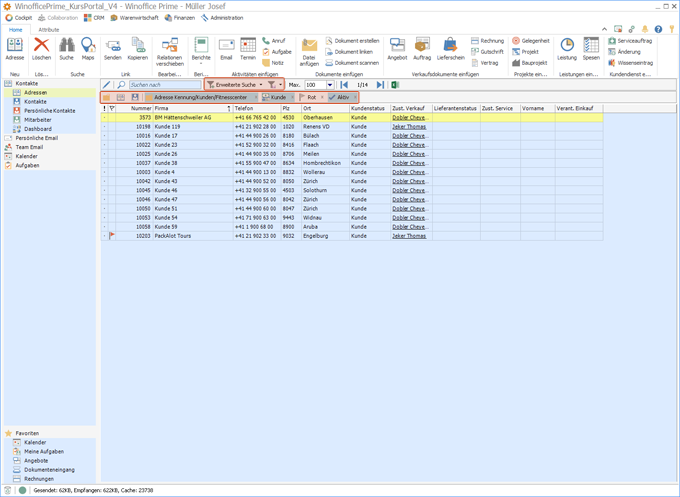Click the Excel export icon
Image resolution: width=680 pixels, height=497 pixels.
[395, 85]
